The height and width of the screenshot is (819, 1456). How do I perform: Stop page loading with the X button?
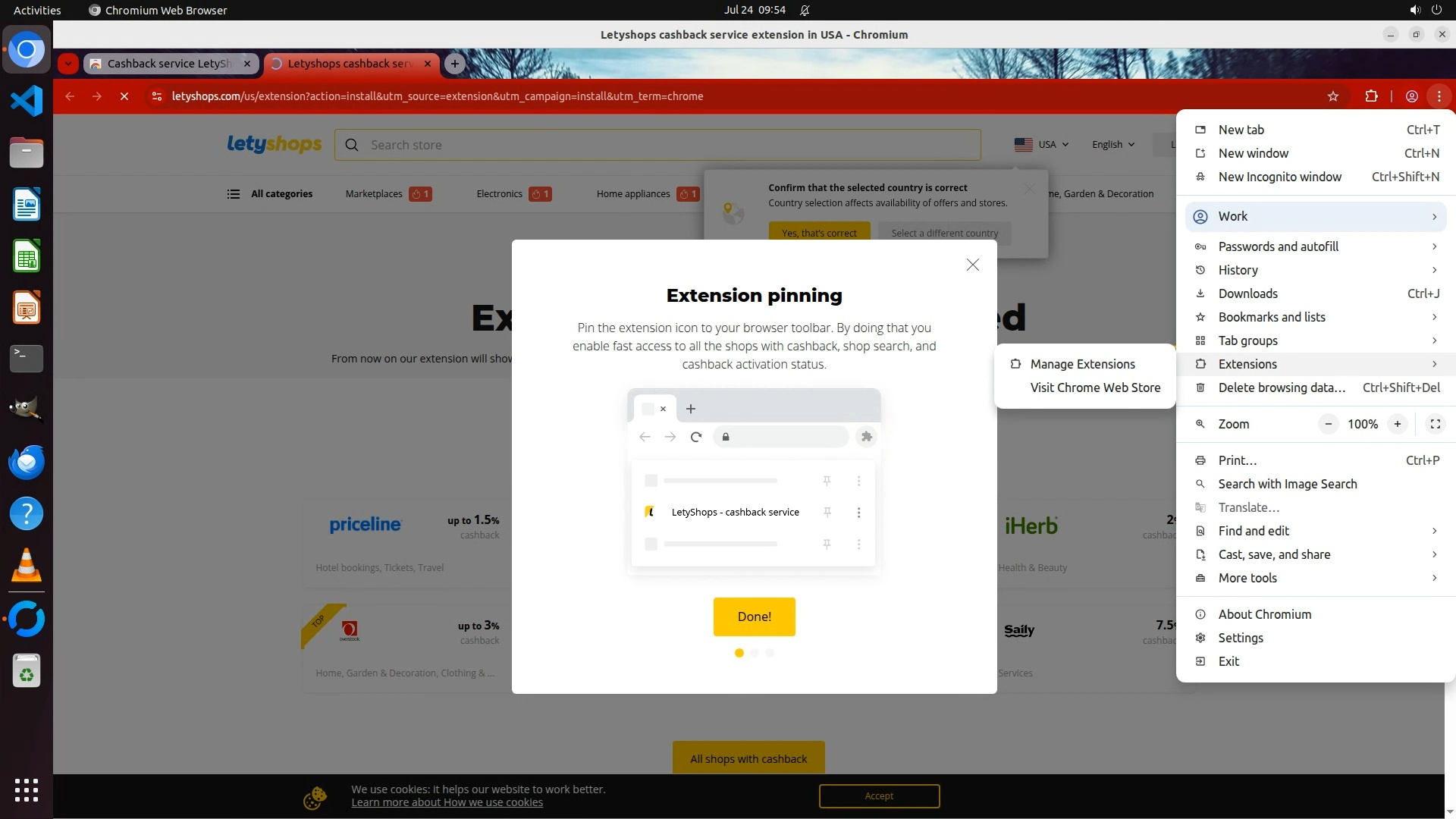[x=124, y=96]
